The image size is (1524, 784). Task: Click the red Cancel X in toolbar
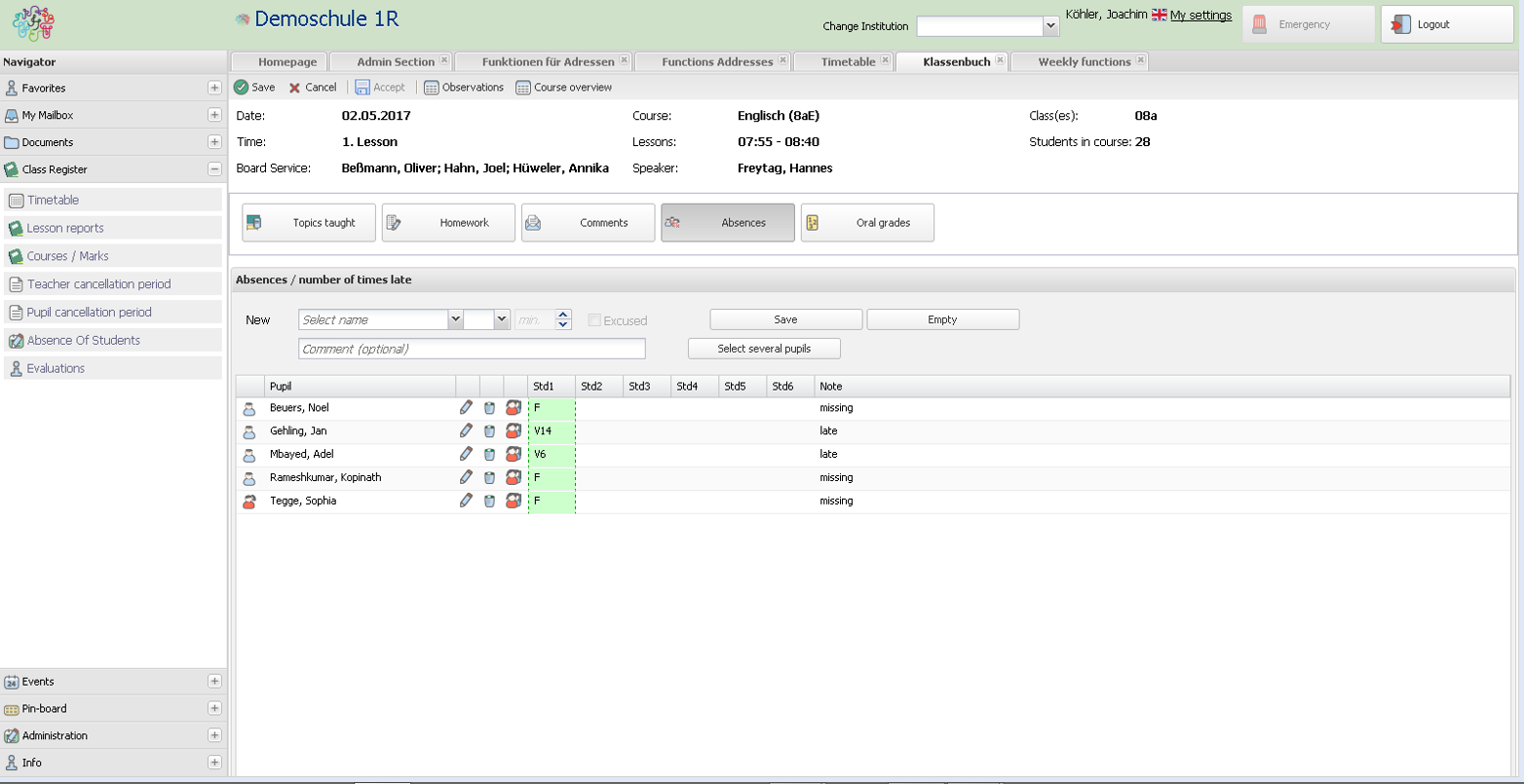point(295,88)
